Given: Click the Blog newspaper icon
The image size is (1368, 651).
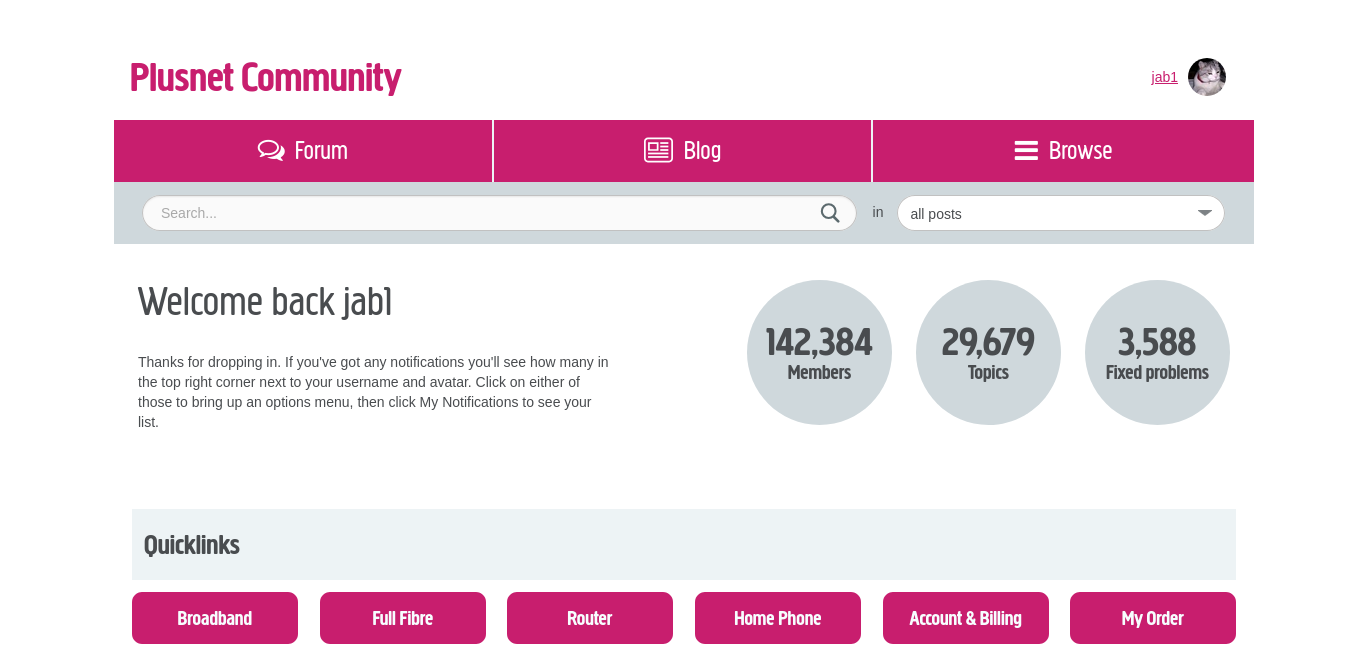Looking at the screenshot, I should [657, 149].
